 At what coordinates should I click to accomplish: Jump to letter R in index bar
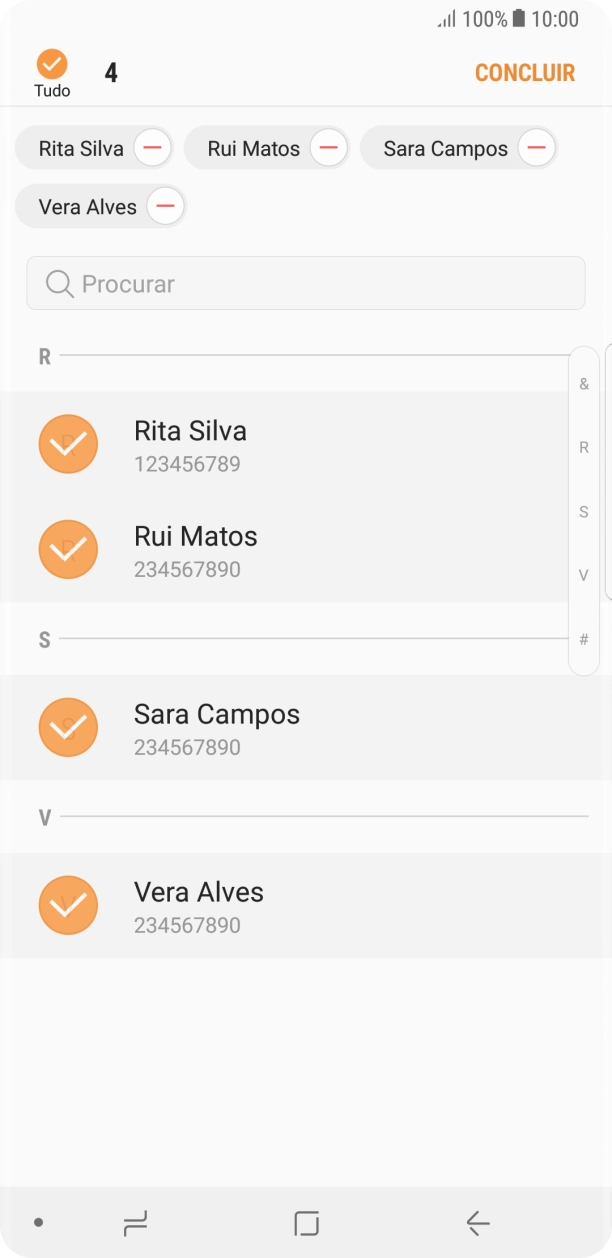pyautogui.click(x=584, y=448)
